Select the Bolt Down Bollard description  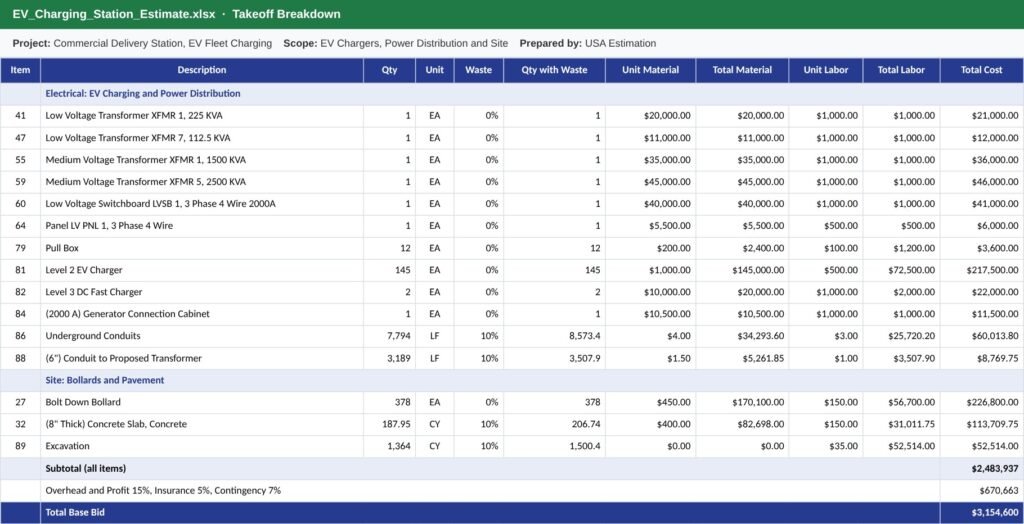[83, 402]
